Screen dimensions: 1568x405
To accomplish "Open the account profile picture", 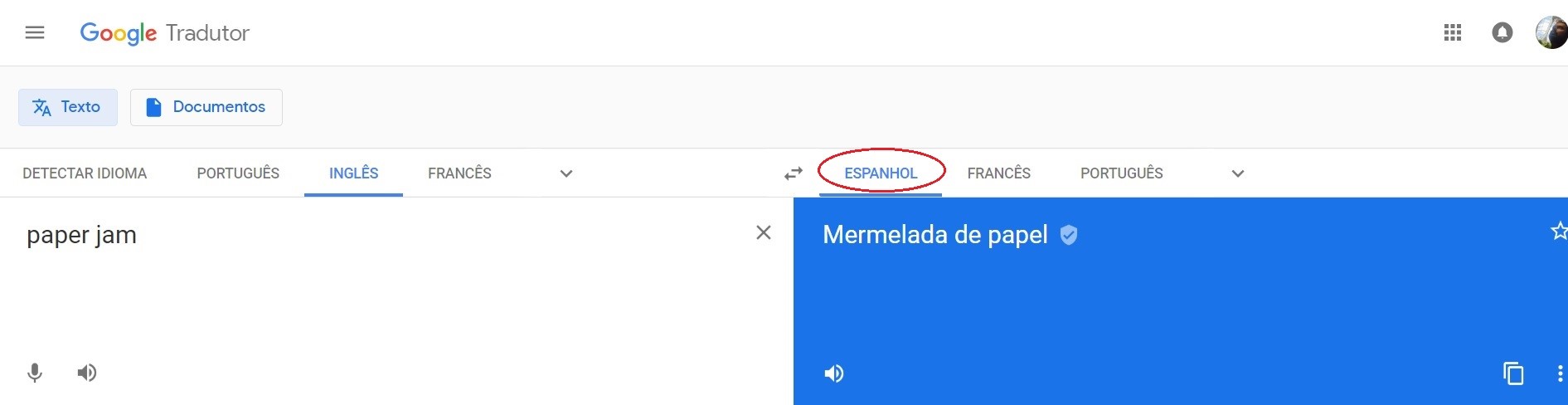I will point(1551,33).
